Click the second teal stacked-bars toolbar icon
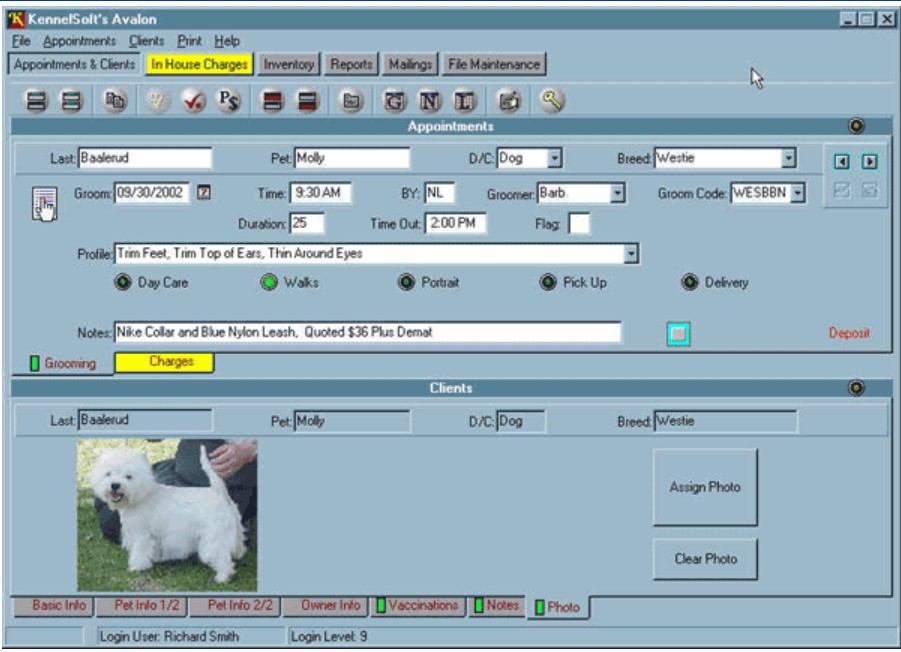901x652 pixels. (x=71, y=101)
